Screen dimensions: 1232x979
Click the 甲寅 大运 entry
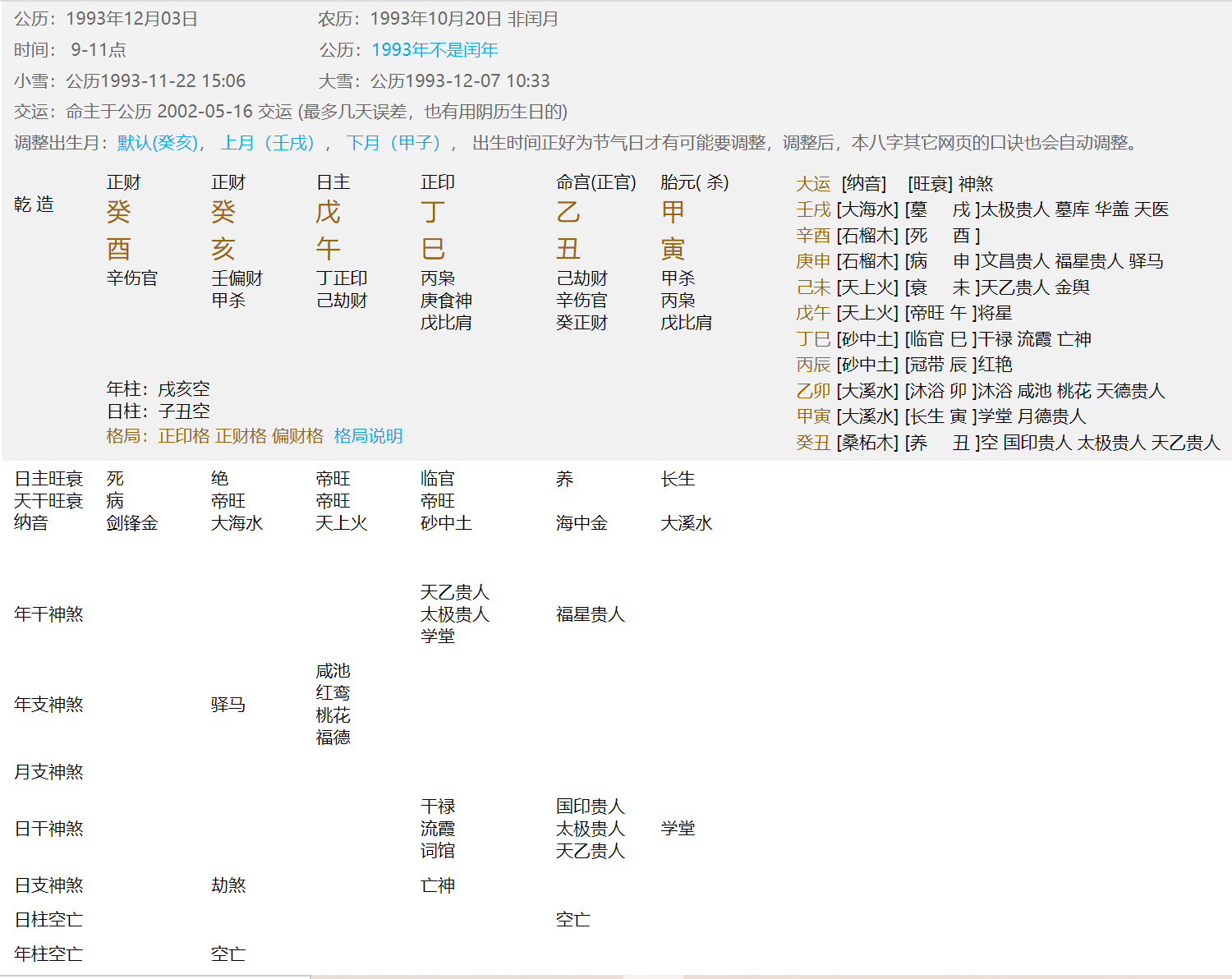coord(813,416)
